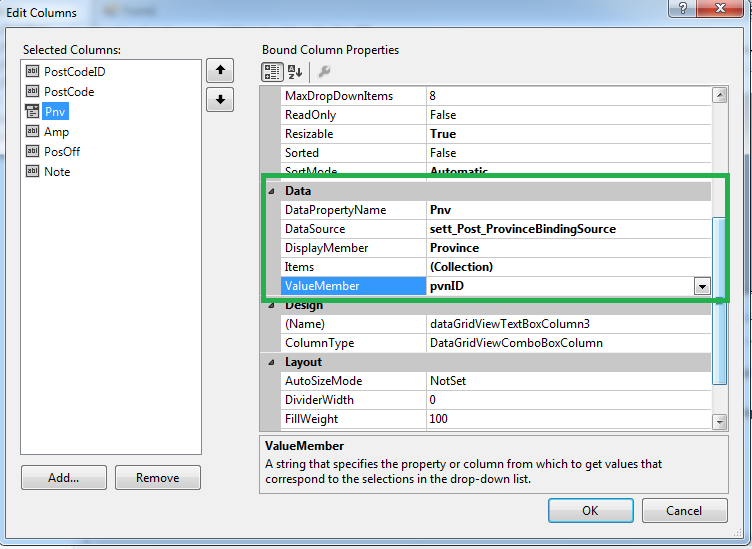This screenshot has width=752, height=549.
Task: Click the Amp column icon
Action: pyautogui.click(x=32, y=131)
